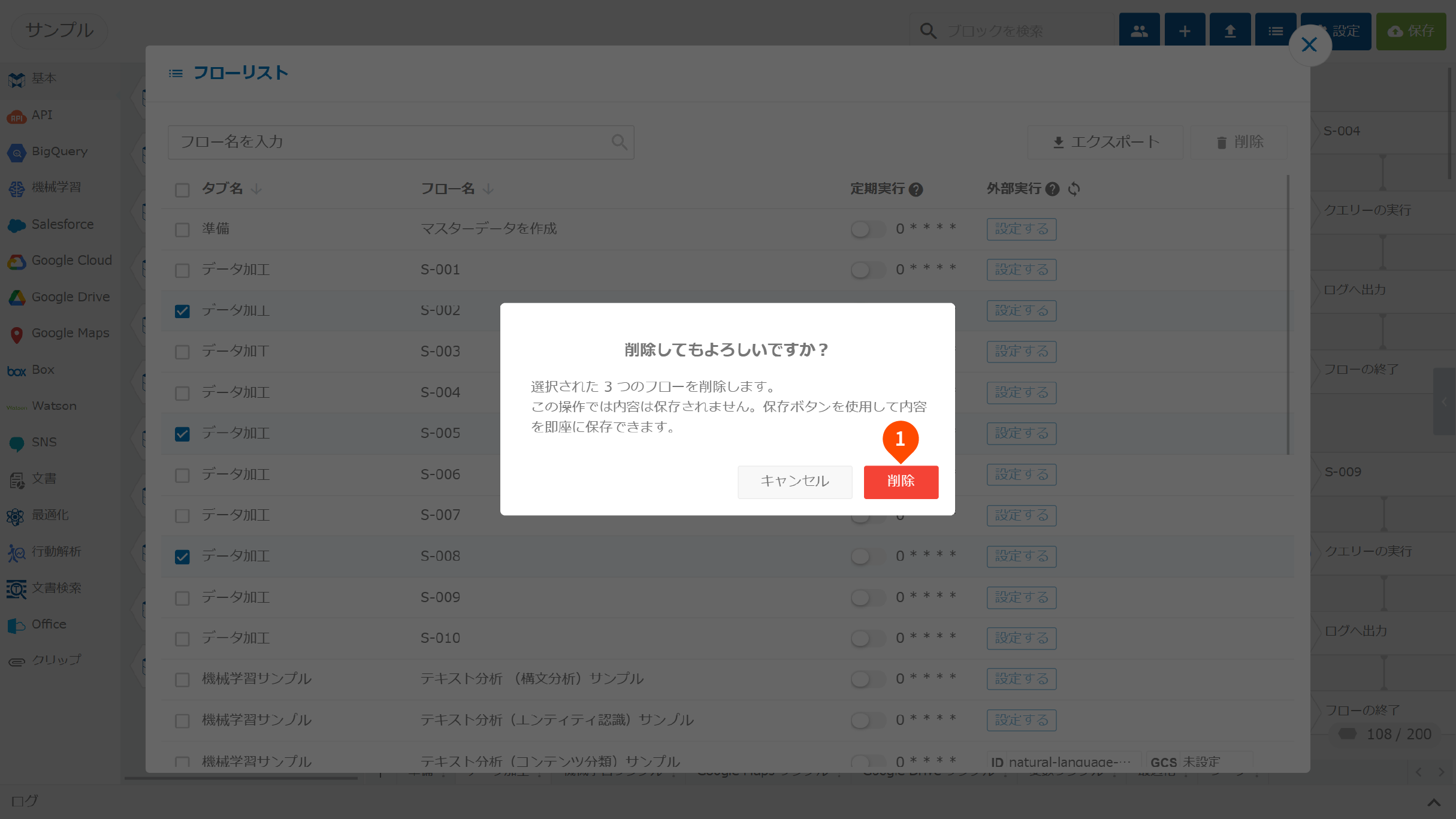The height and width of the screenshot is (819, 1456).
Task: Uncheck the S-002 row checkbox
Action: click(182, 311)
